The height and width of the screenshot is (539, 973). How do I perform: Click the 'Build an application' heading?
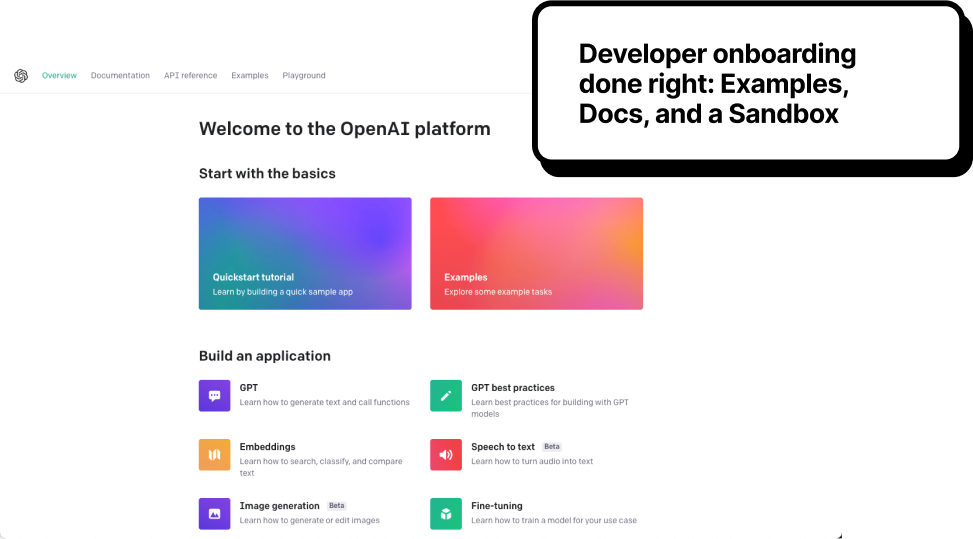pyautogui.click(x=264, y=356)
